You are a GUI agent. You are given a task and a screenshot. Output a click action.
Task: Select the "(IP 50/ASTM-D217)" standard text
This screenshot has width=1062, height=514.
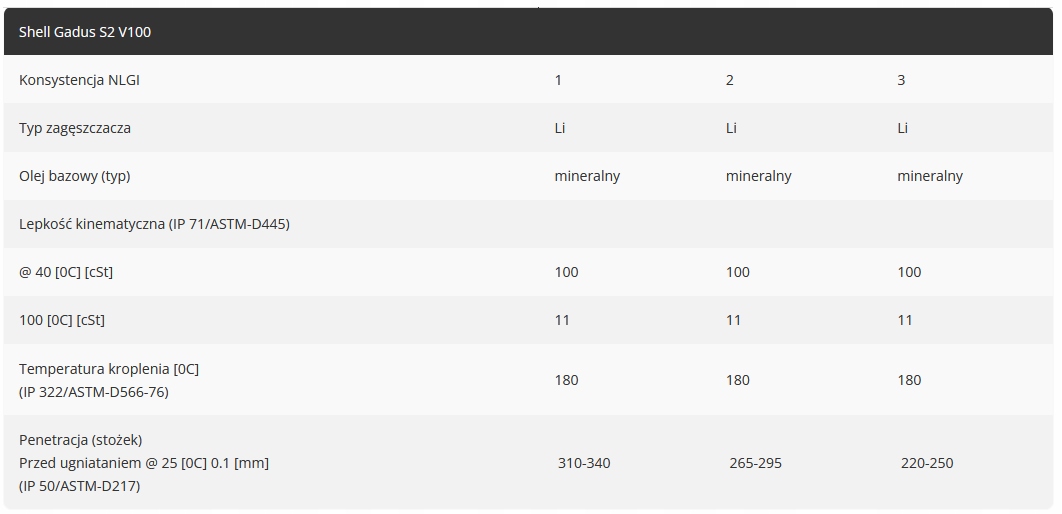(80, 487)
